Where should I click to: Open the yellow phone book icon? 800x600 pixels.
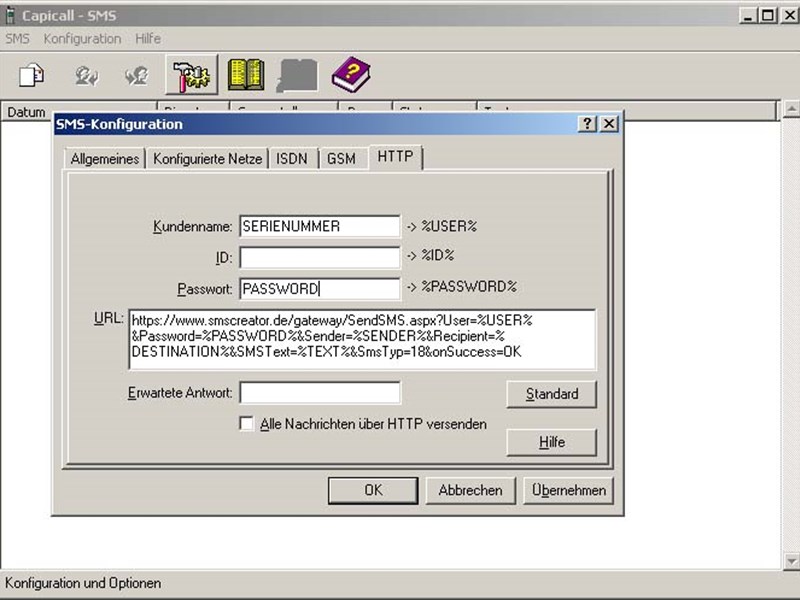(x=245, y=74)
